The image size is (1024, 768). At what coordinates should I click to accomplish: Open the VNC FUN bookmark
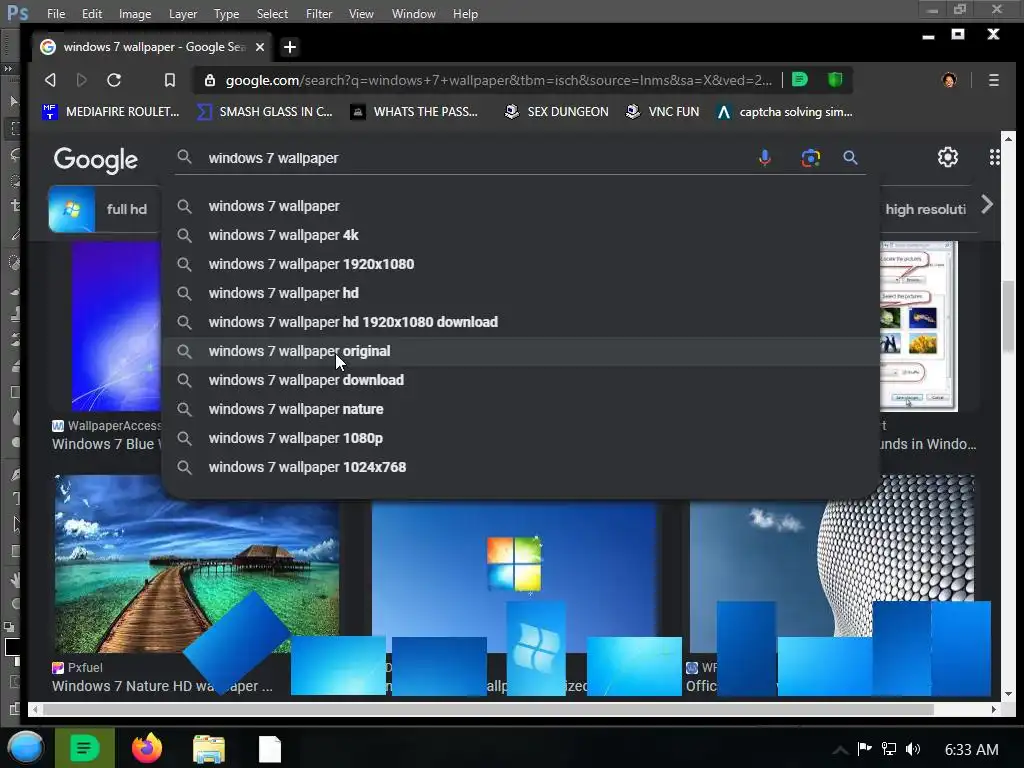coord(662,112)
